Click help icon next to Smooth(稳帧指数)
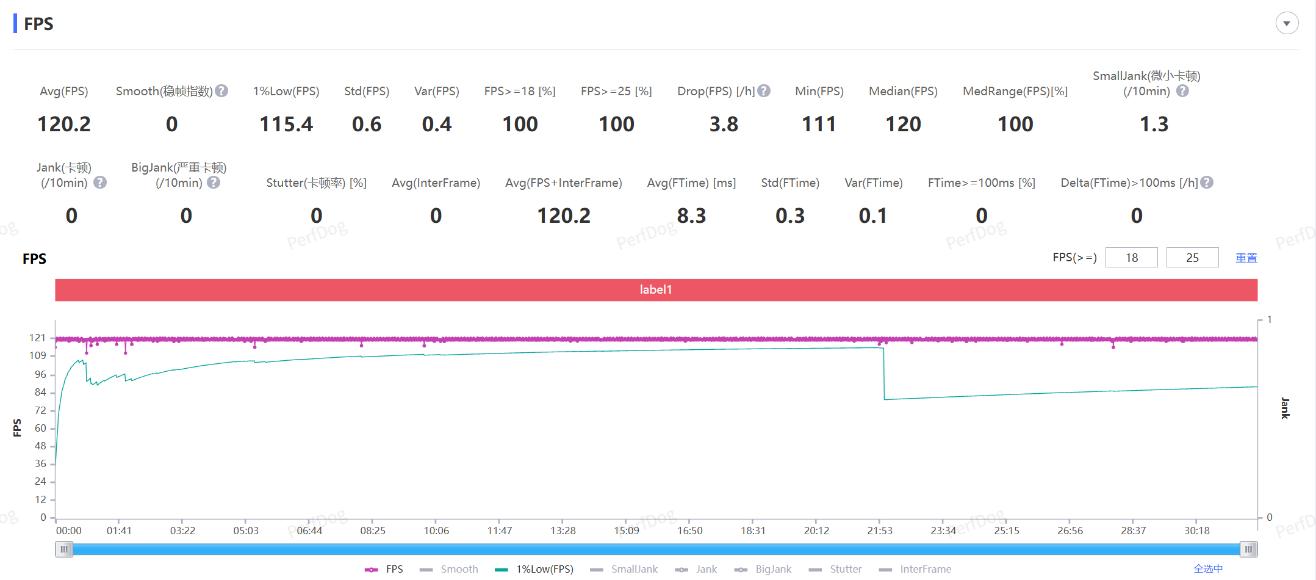The height and width of the screenshot is (580, 1316). pos(222,91)
